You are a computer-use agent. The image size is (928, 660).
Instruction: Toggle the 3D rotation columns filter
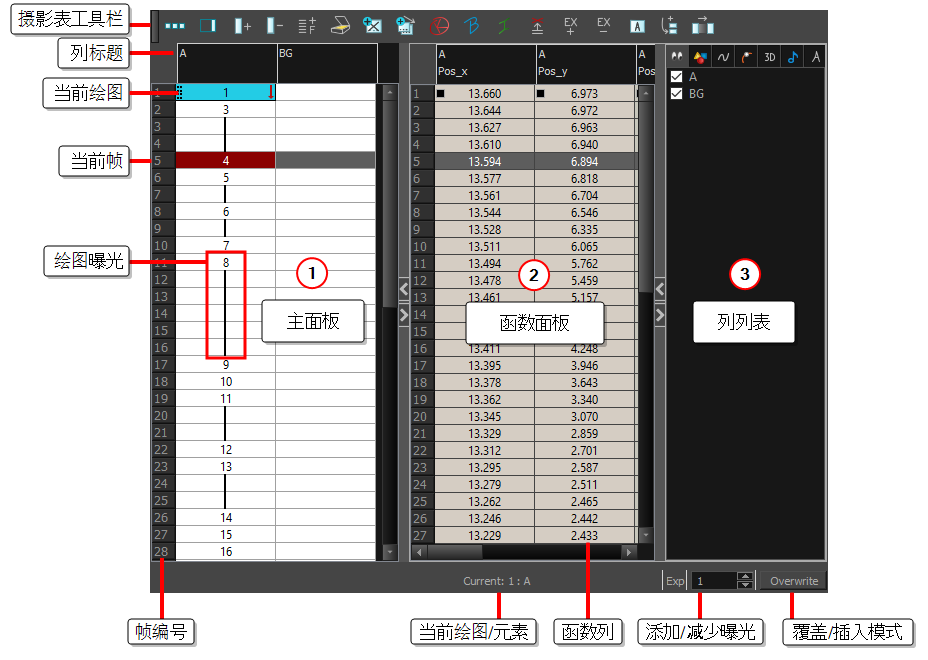click(769, 57)
